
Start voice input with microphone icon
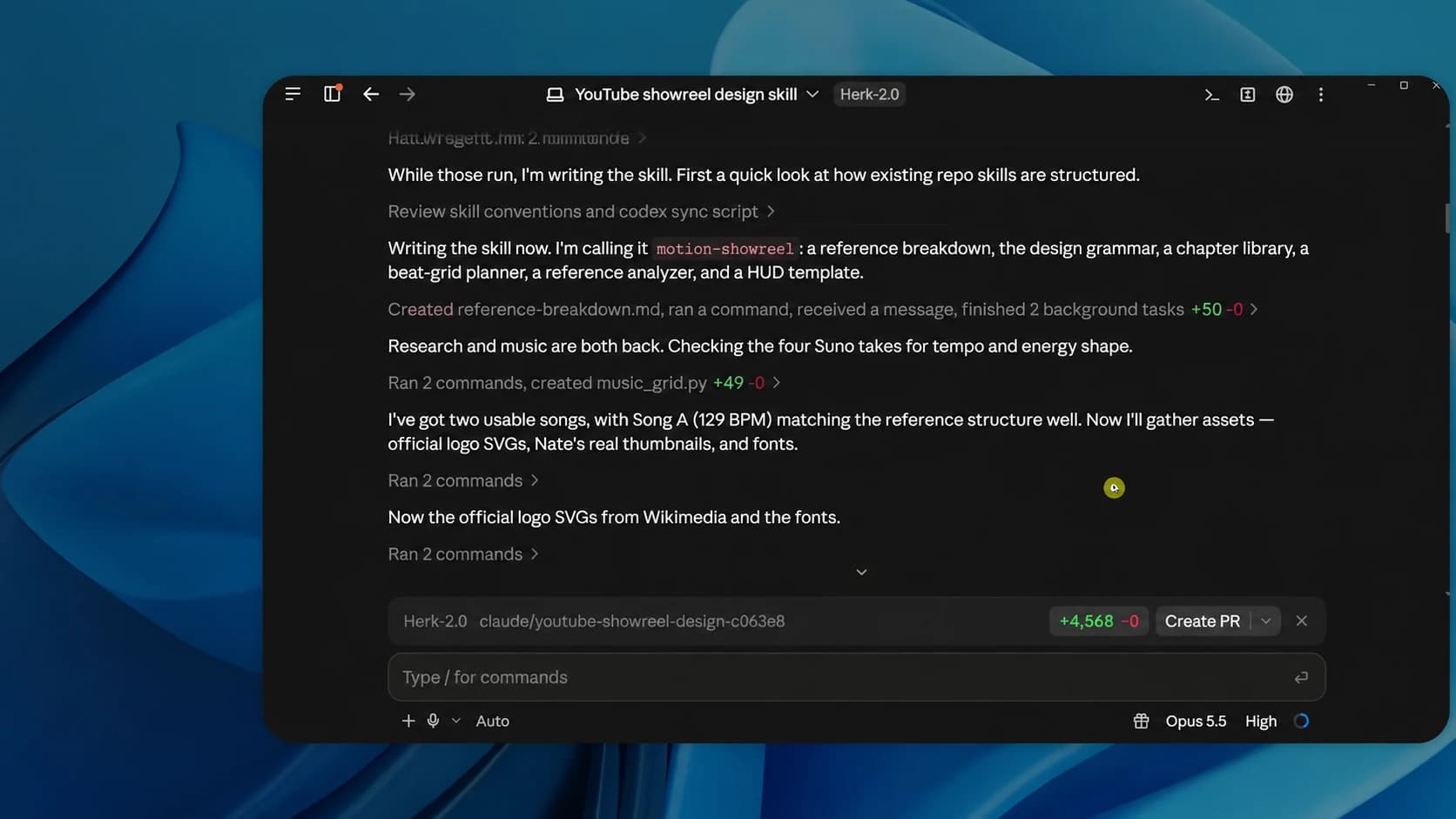(x=433, y=721)
